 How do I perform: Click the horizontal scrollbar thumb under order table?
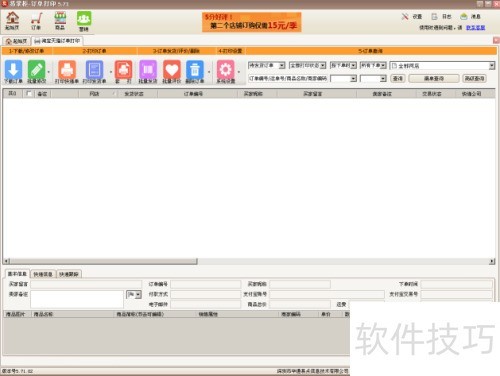click(103, 261)
